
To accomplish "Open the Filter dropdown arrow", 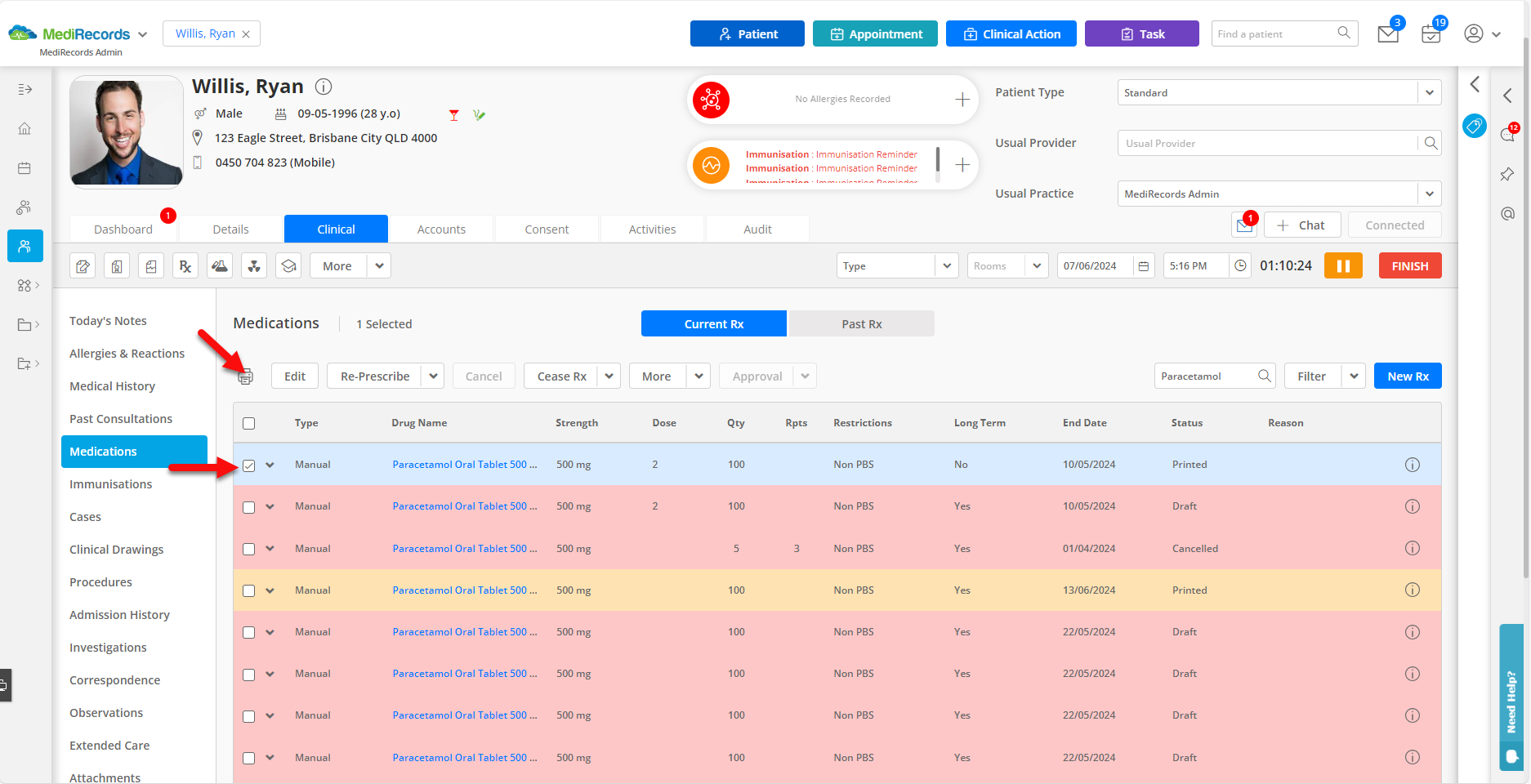I will click(1354, 376).
